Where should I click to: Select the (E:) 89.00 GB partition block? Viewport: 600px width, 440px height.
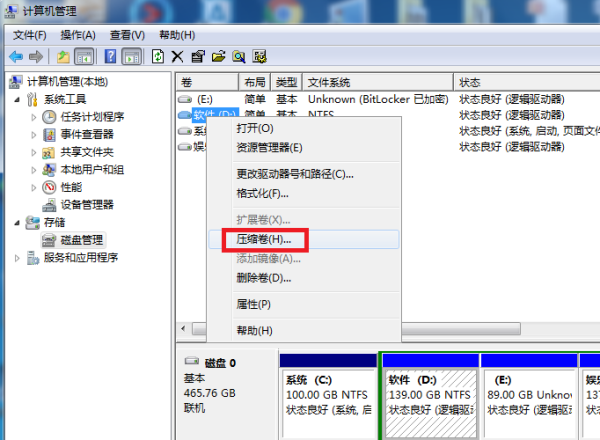pyautogui.click(x=530, y=395)
